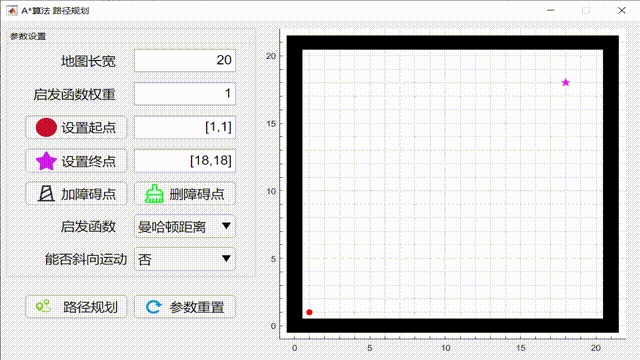Screen dimensions: 640x360
Task: Click the MATLAB icon in title bar
Action: point(12,11)
